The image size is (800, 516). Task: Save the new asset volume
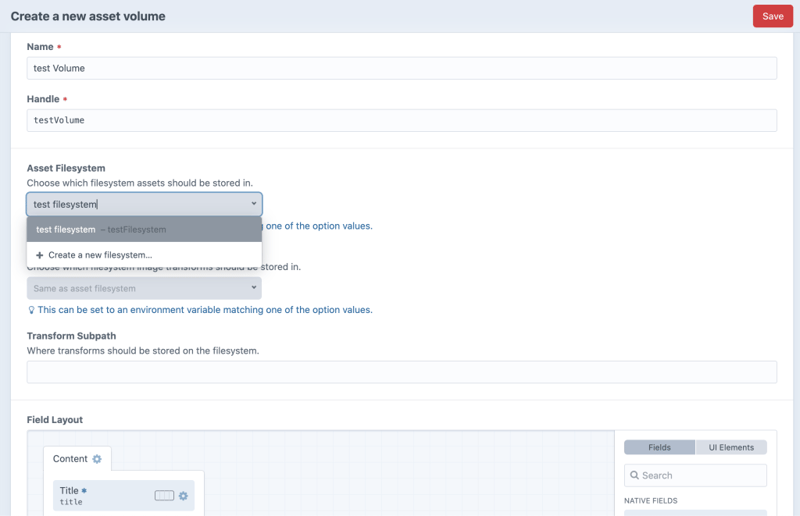point(772,16)
